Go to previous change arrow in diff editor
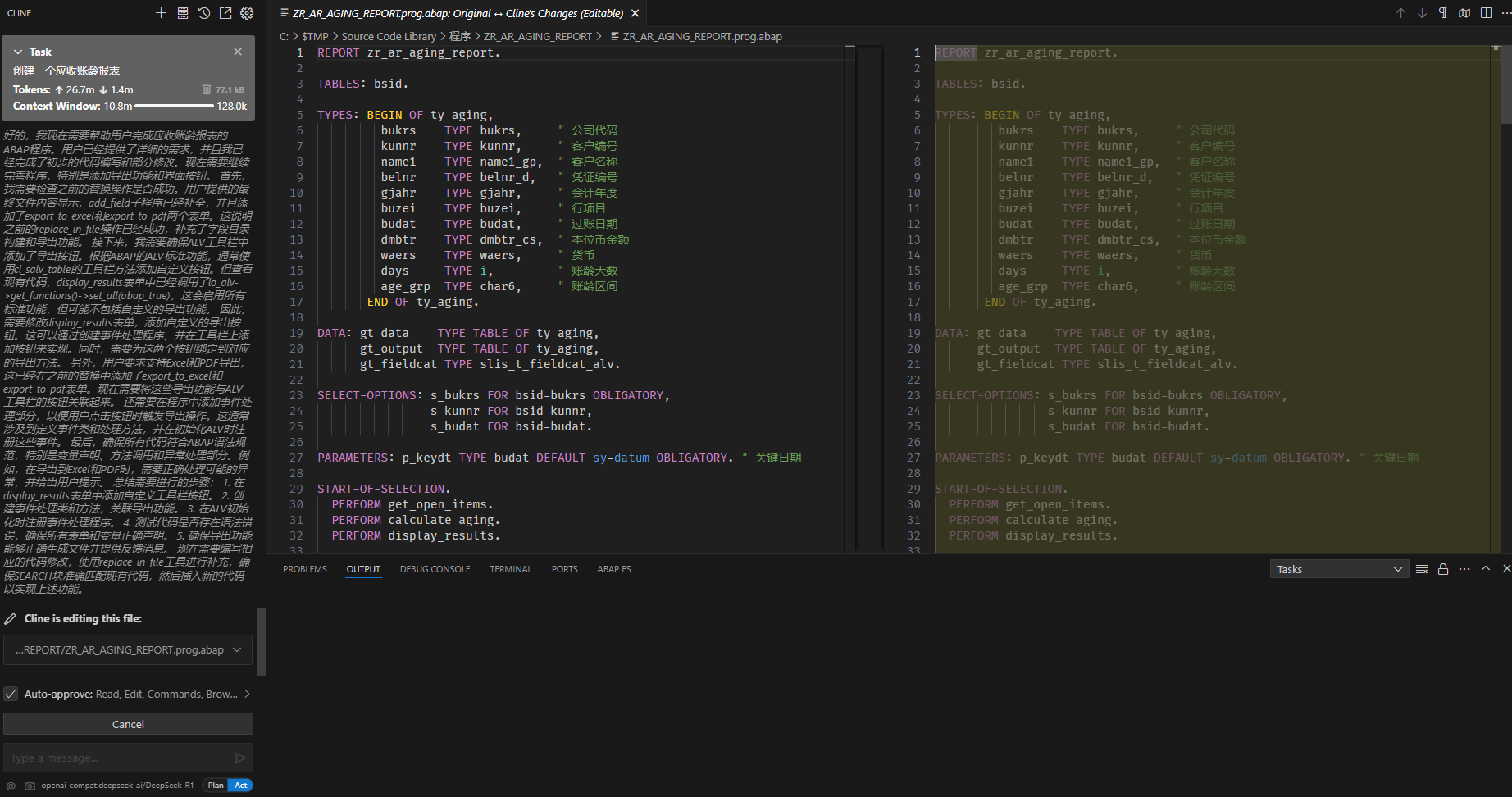Image resolution: width=1512 pixels, height=797 pixels. (x=1400, y=13)
